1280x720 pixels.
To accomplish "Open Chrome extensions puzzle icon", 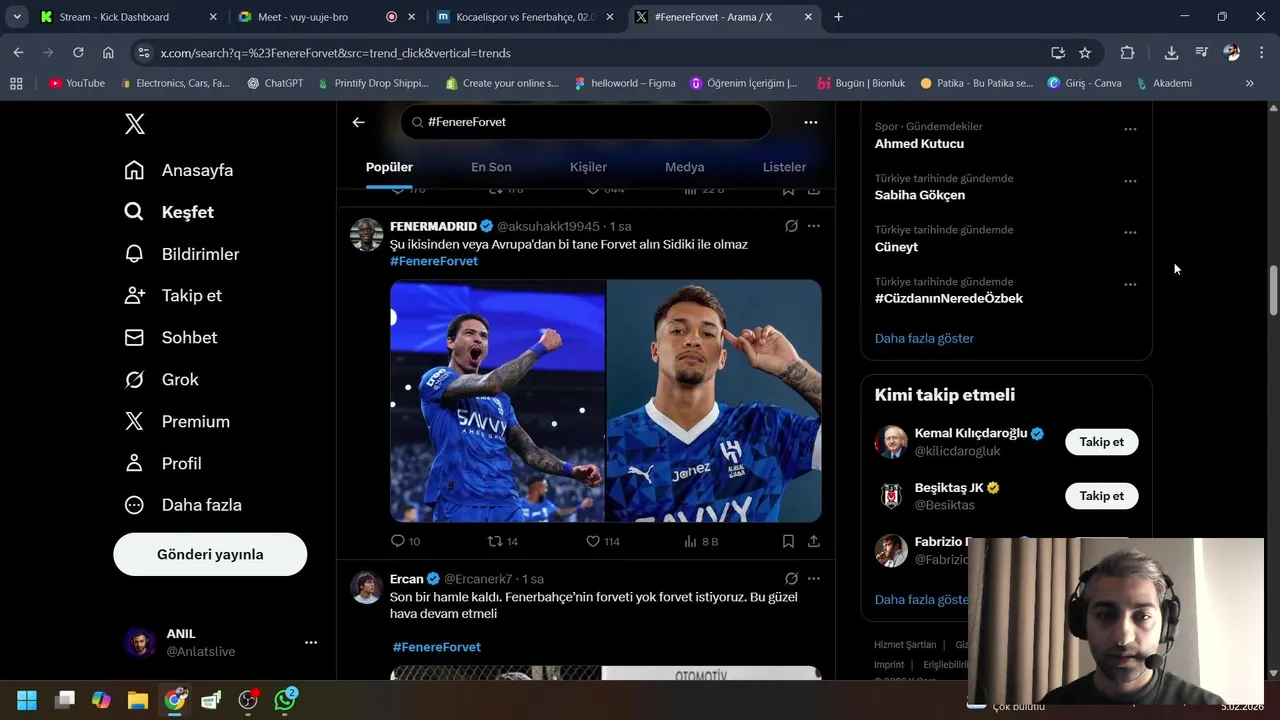I will tap(1127, 53).
